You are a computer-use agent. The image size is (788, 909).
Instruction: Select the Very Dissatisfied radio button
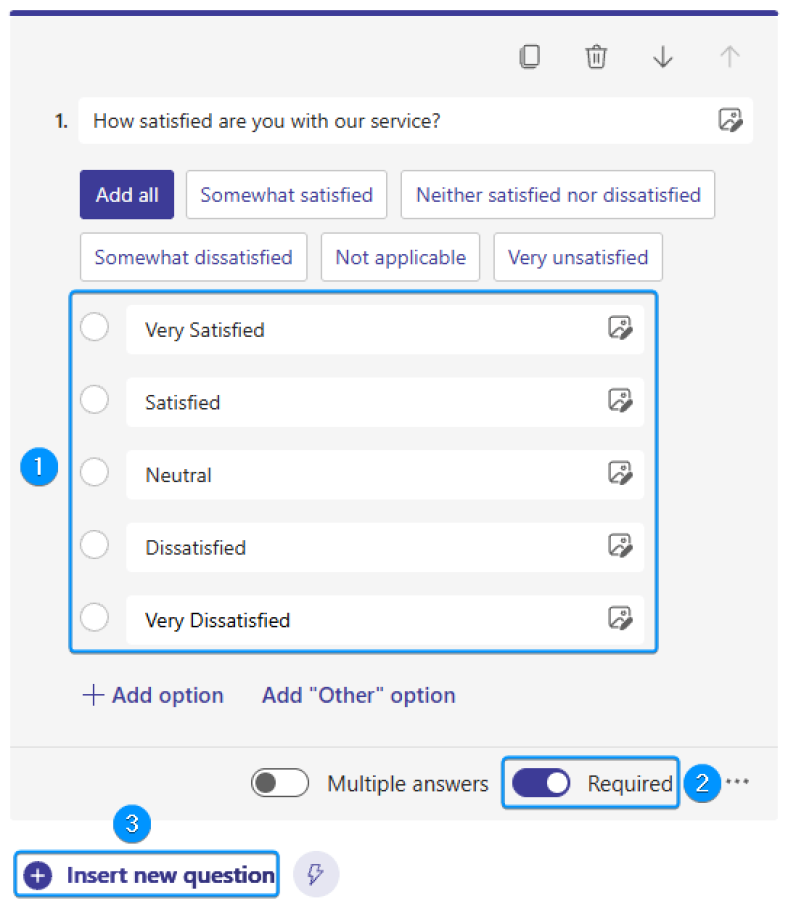(94, 617)
